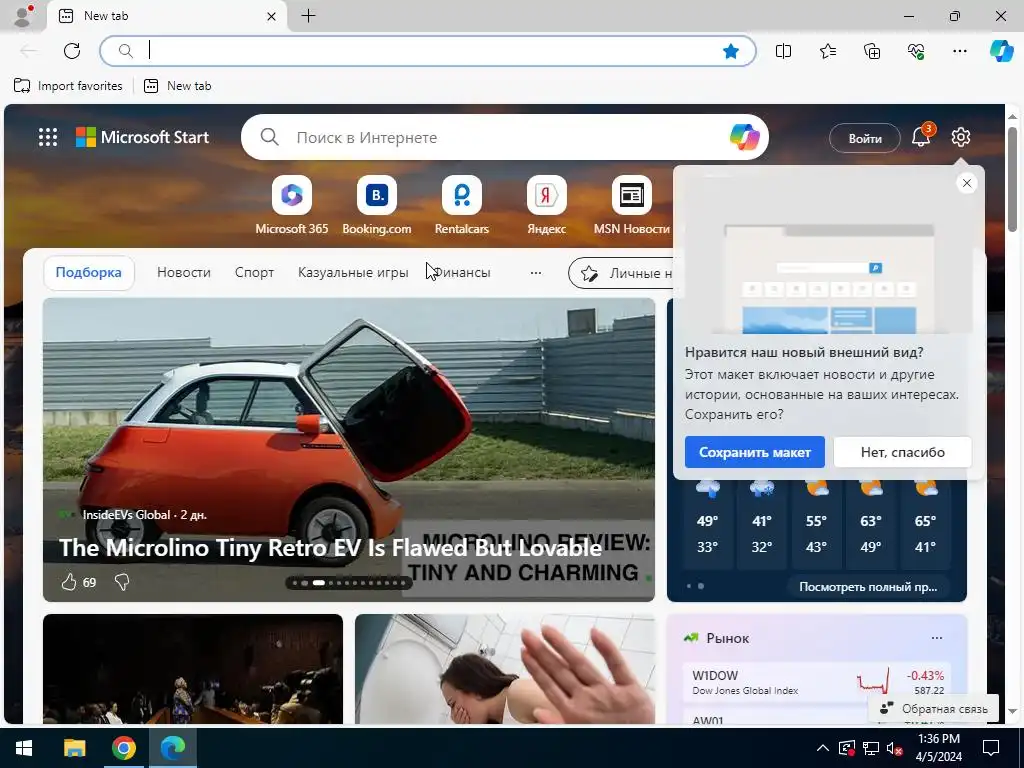Click Microsoft Edge taskbar icon

pos(173,748)
